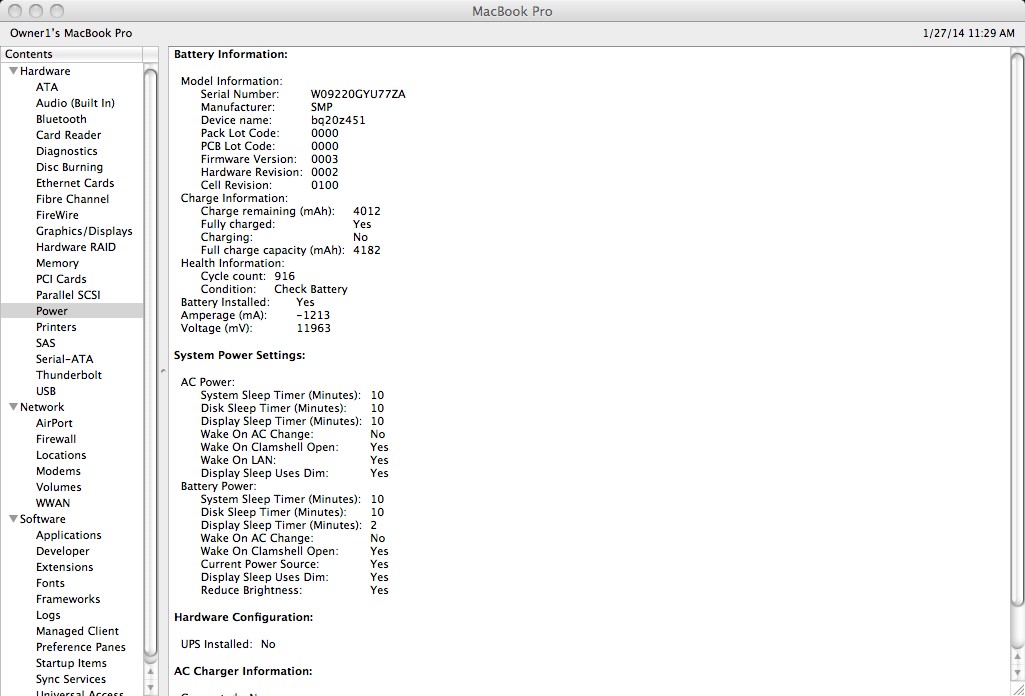Click the sidebar scrollbar thumb

150,361
